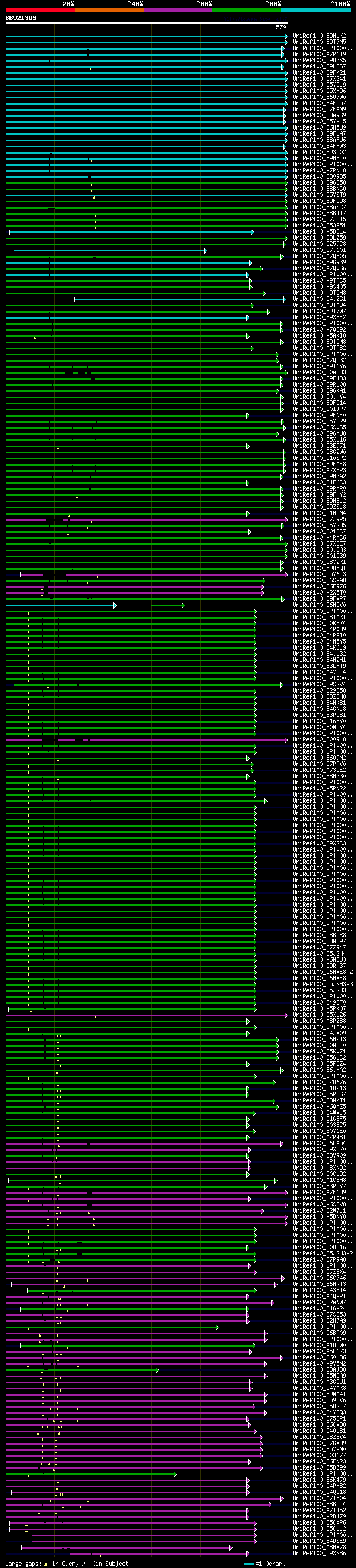Select the UniRef100_D0ABH3 label
This screenshot has height=1568, width=356.
coord(319,373)
